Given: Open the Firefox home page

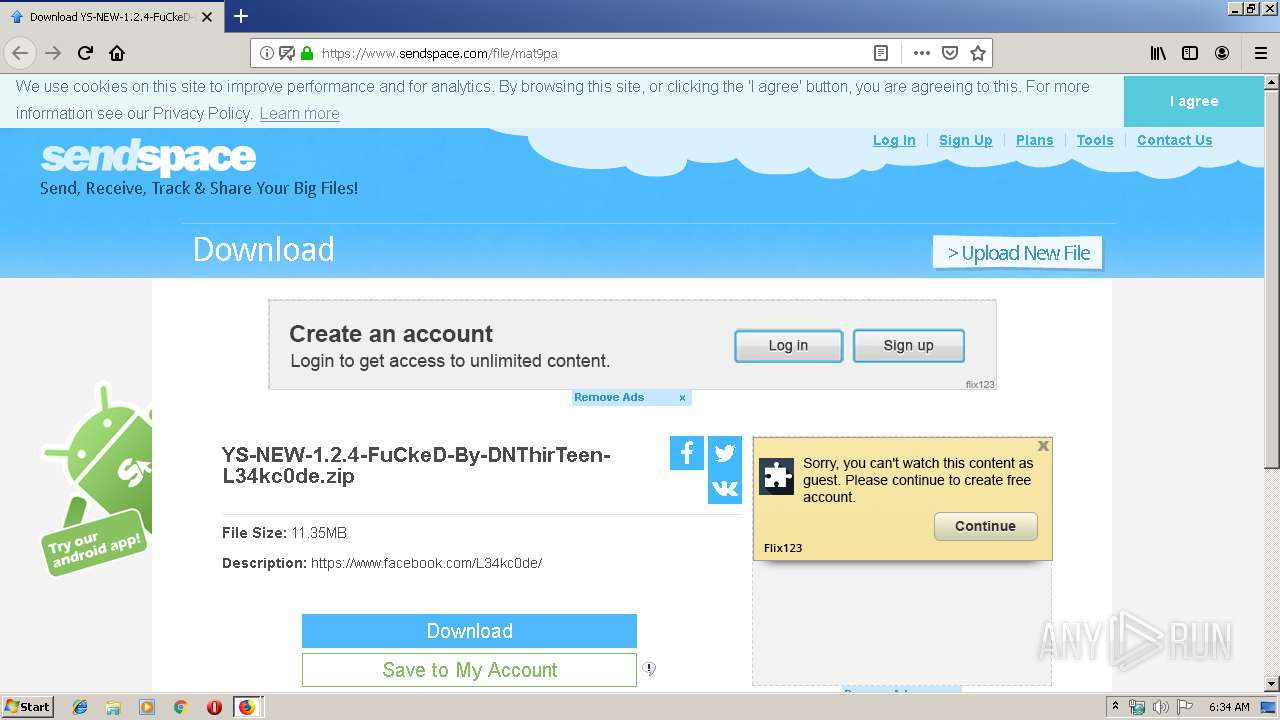Looking at the screenshot, I should [117, 53].
